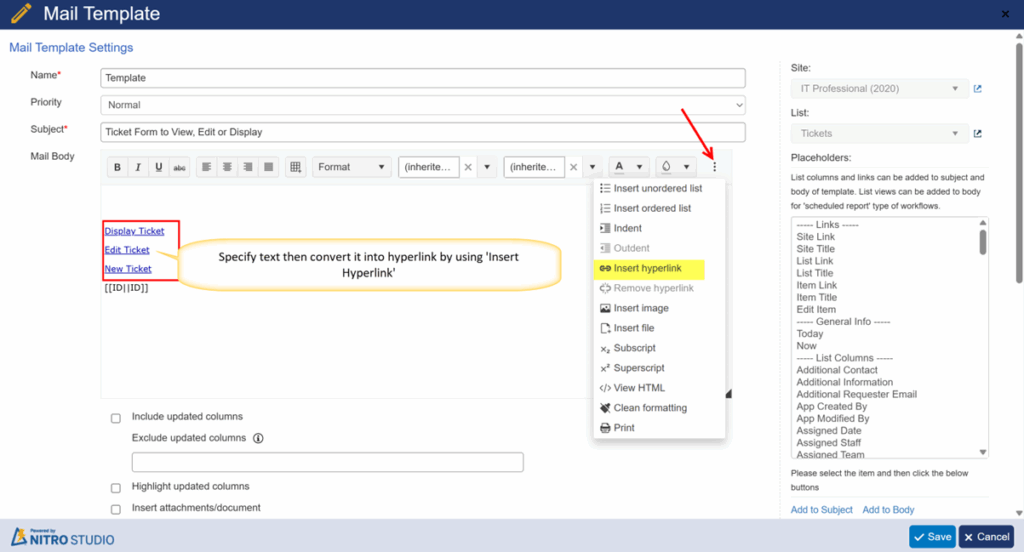The width and height of the screenshot is (1024, 552).
Task: Select Item Link placeholder
Action: tap(816, 285)
